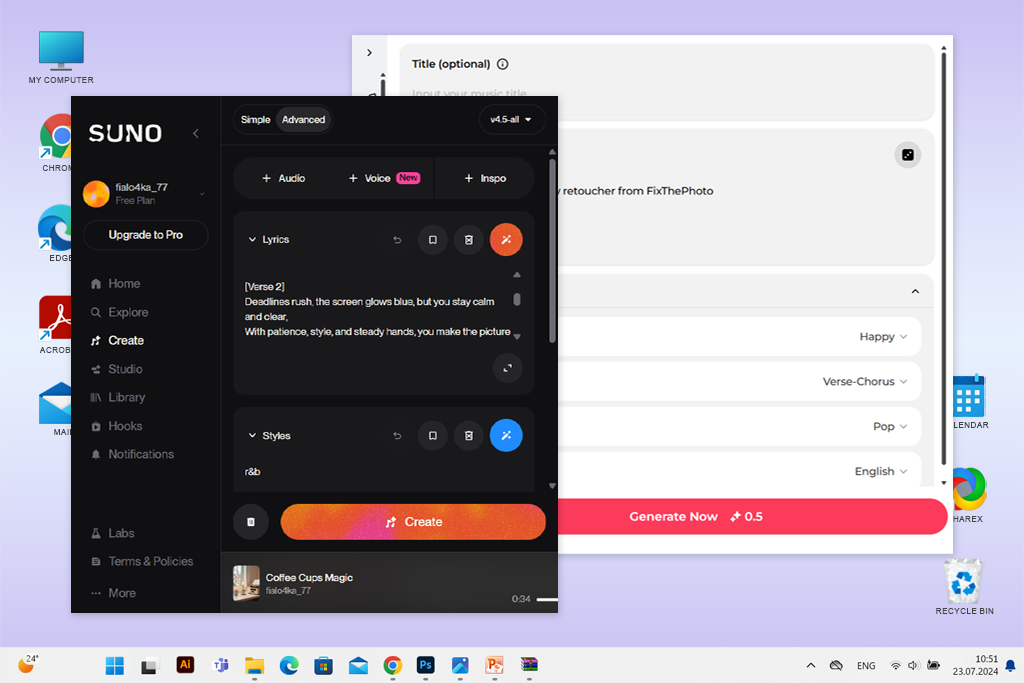
Task: Open File Explorer from the taskbar
Action: coord(254,665)
